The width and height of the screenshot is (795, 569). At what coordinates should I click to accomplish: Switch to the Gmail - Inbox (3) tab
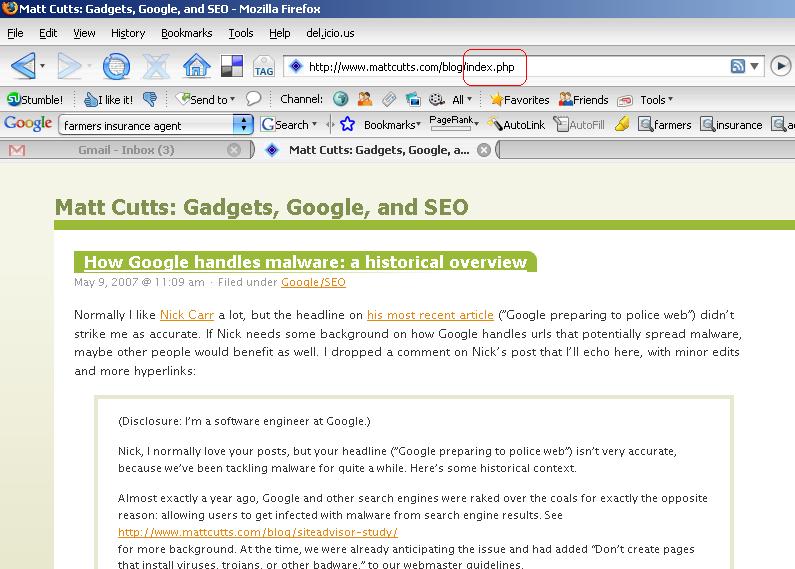tap(126, 150)
